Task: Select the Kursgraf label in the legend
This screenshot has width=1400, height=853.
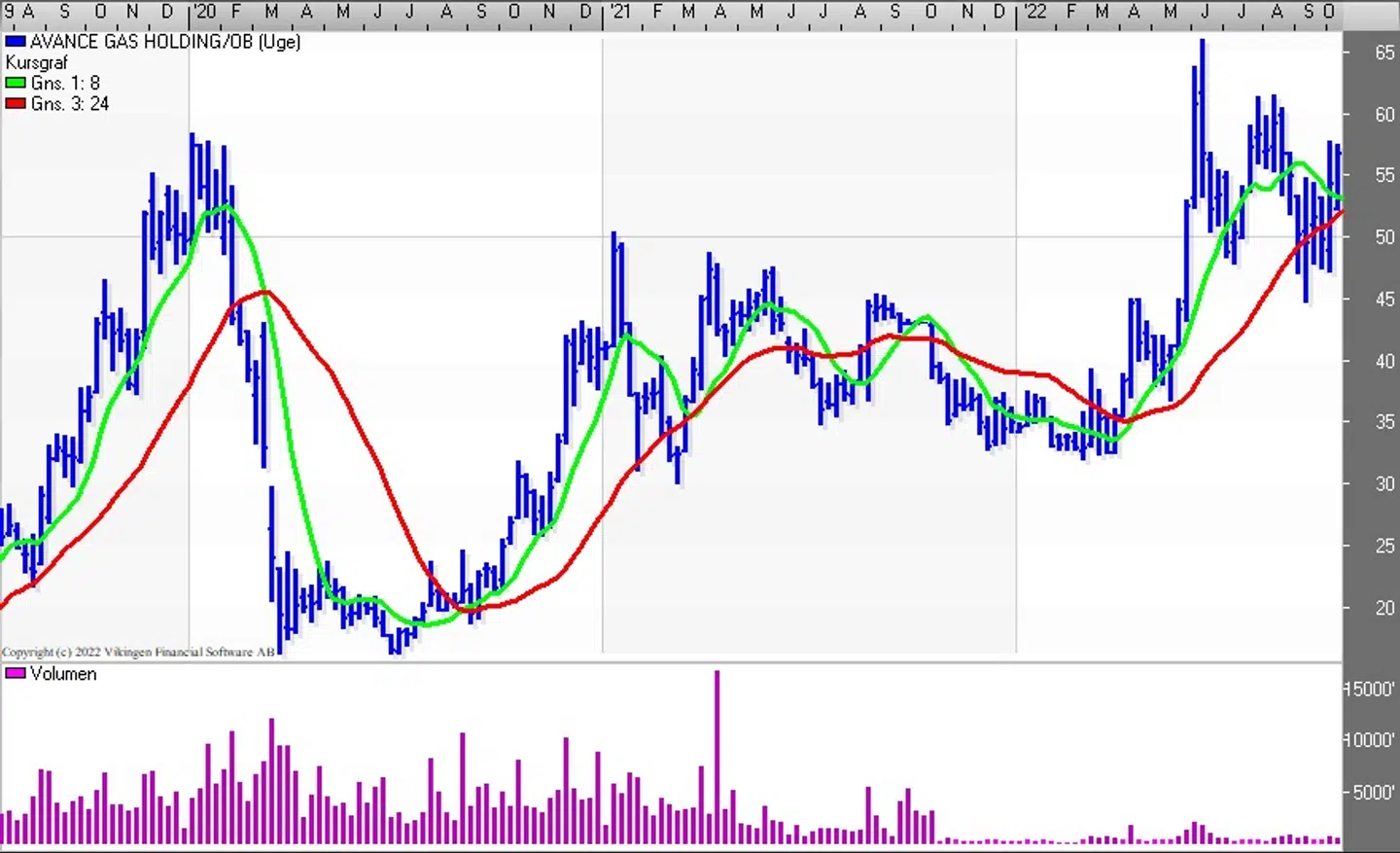Action: pos(37,62)
